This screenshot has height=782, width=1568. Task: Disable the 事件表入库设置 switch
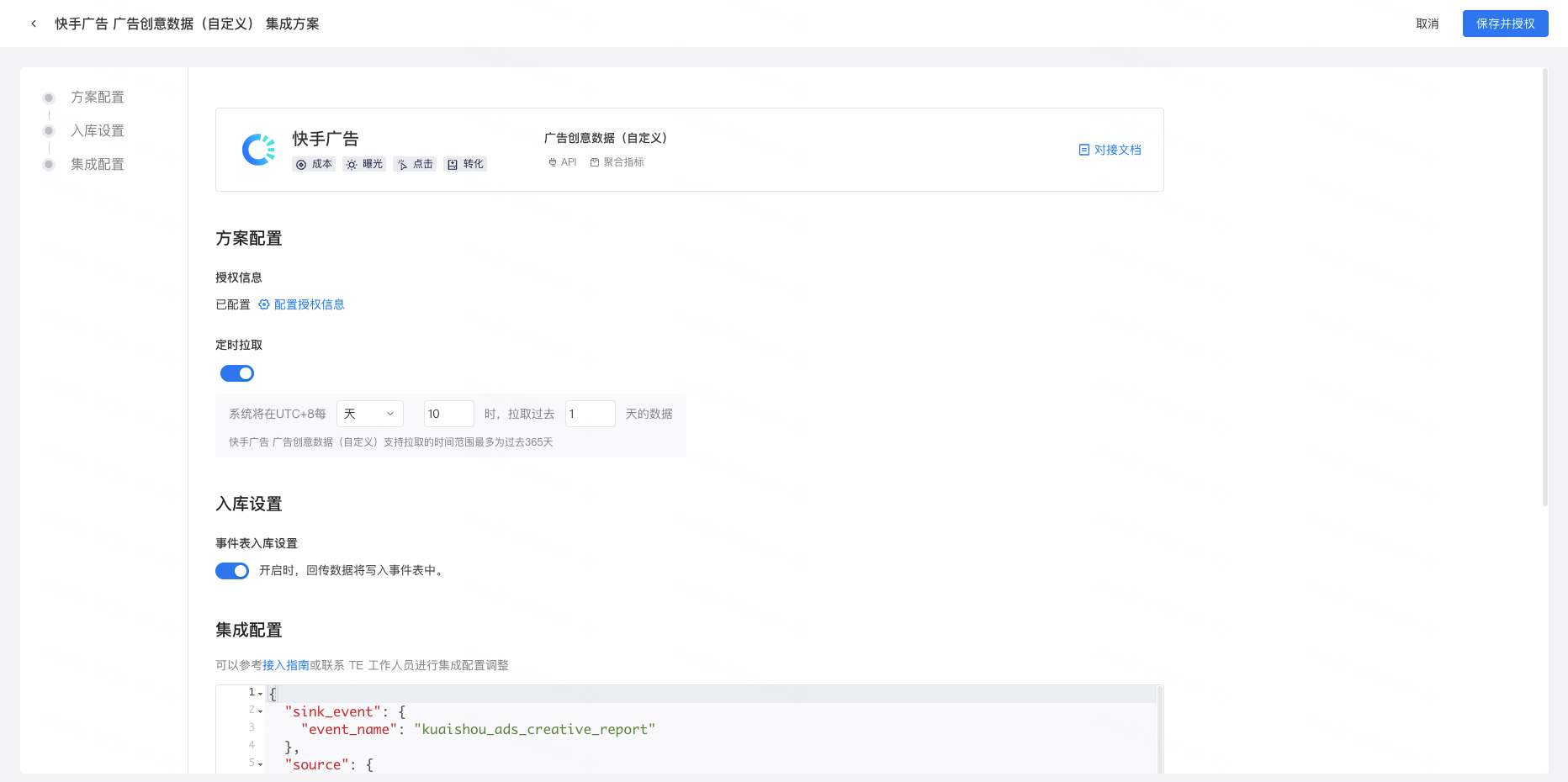click(x=232, y=571)
